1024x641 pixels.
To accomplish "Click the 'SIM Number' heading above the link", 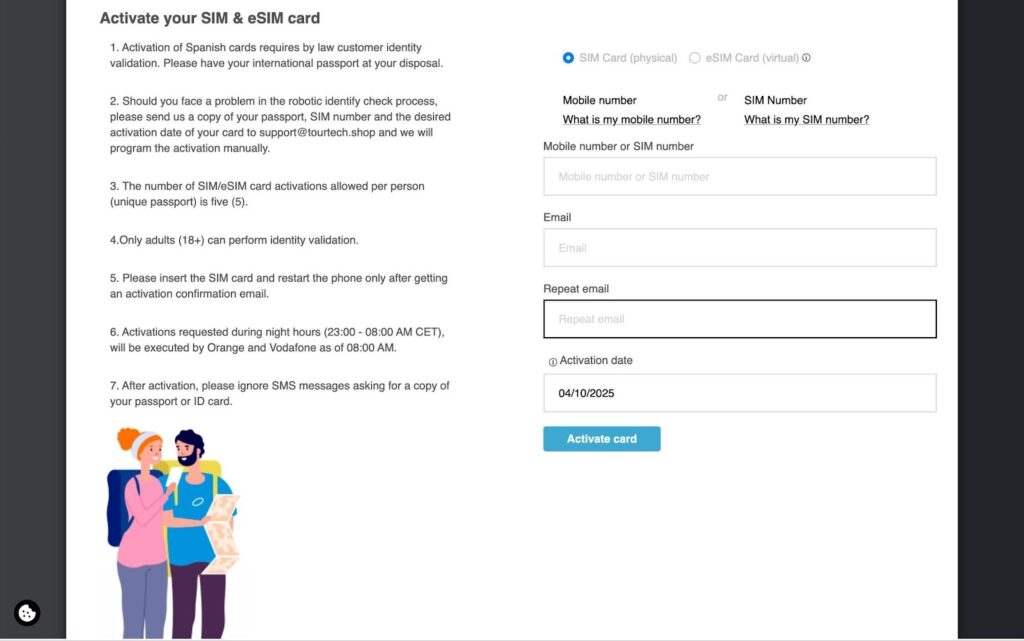I will coord(775,100).
